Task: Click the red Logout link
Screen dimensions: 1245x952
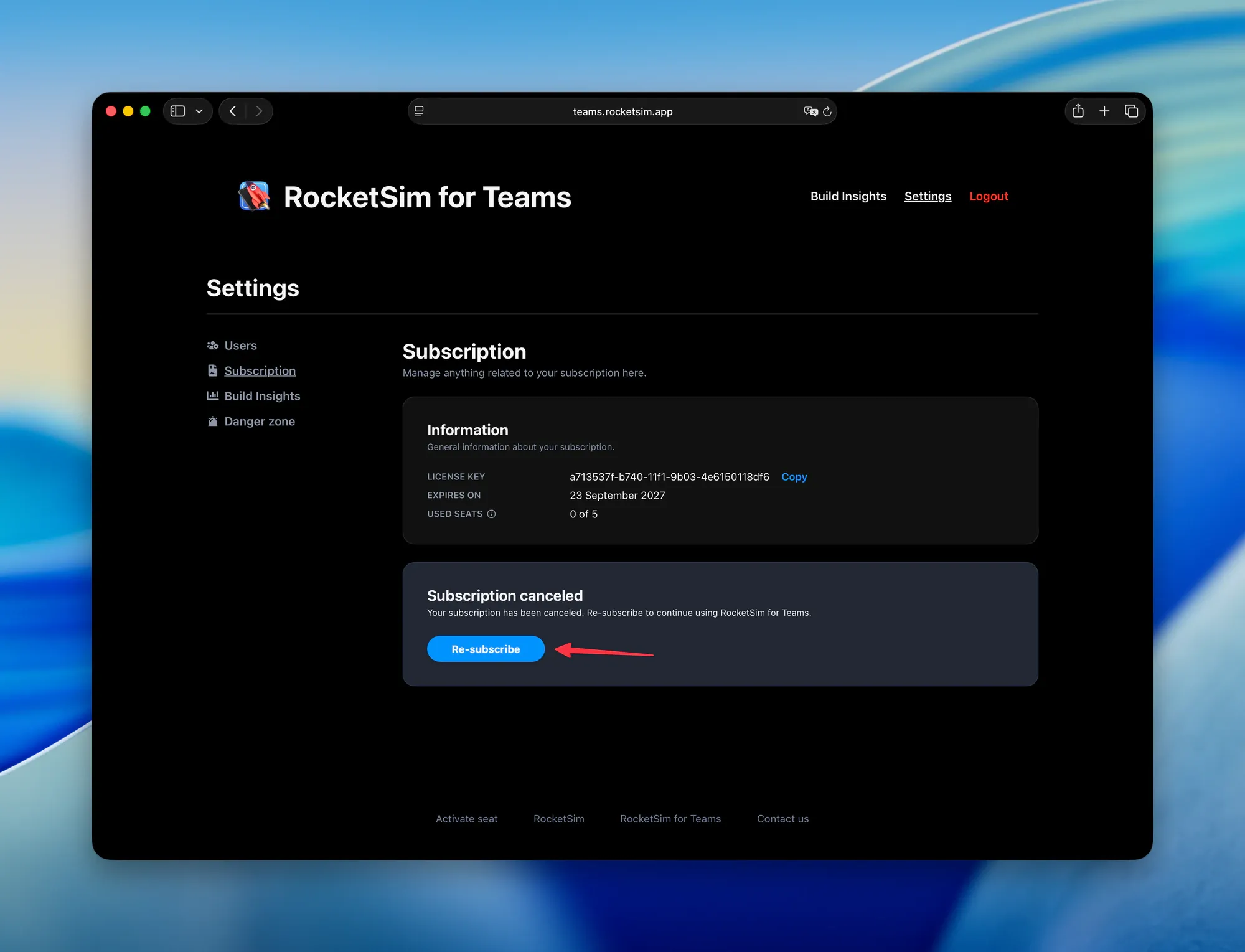Action: (x=989, y=196)
